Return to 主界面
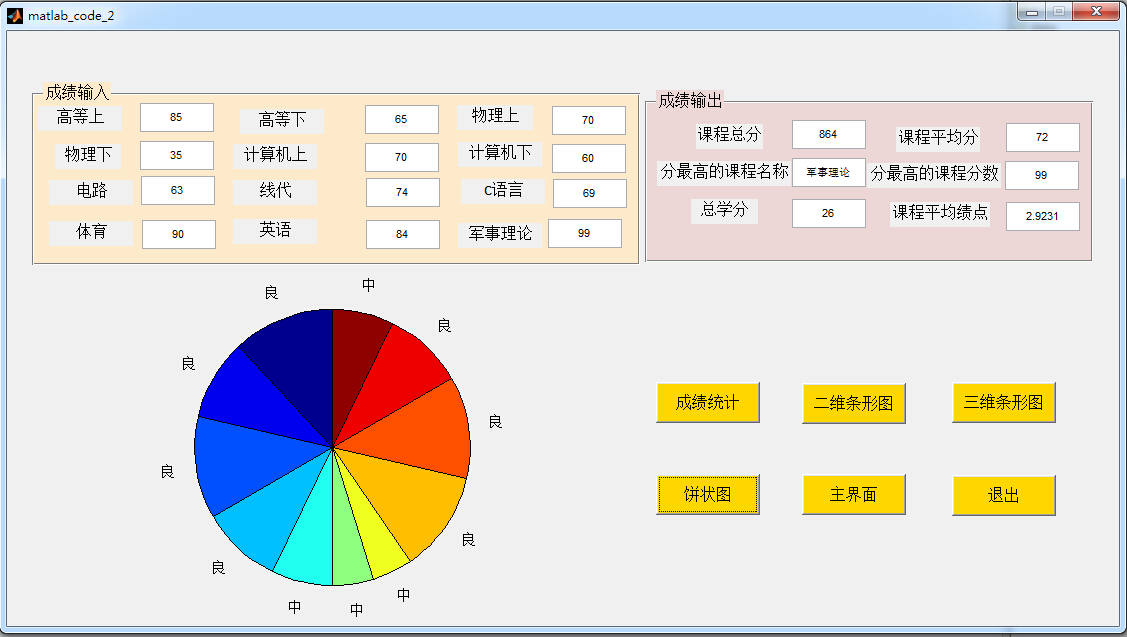 (x=853, y=495)
